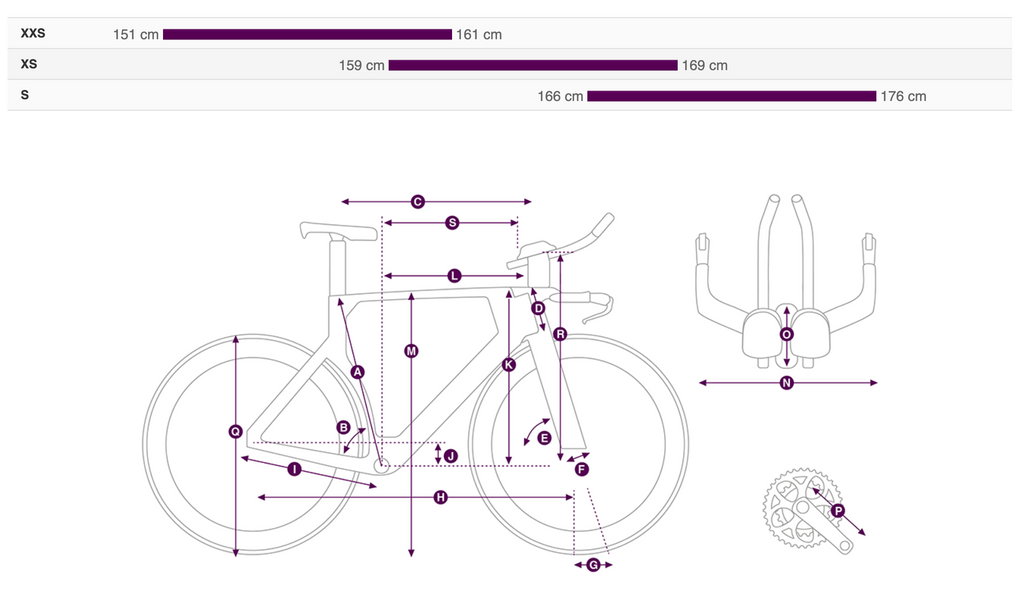Click the M standover height marker

[x=411, y=351]
